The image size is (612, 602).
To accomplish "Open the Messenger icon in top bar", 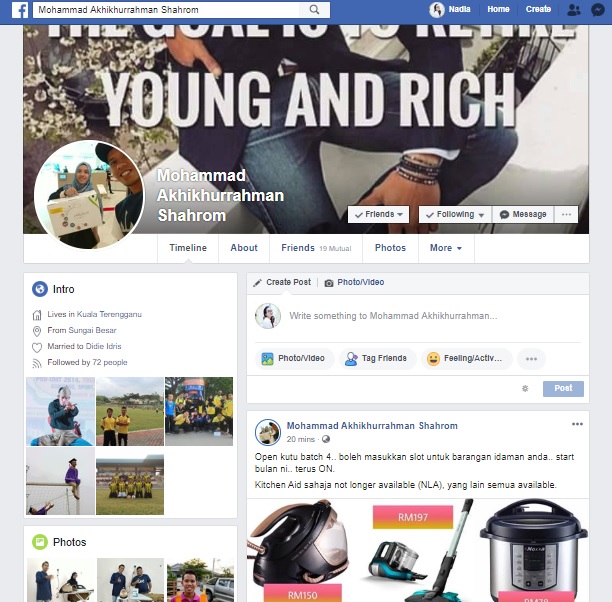I will click(598, 10).
